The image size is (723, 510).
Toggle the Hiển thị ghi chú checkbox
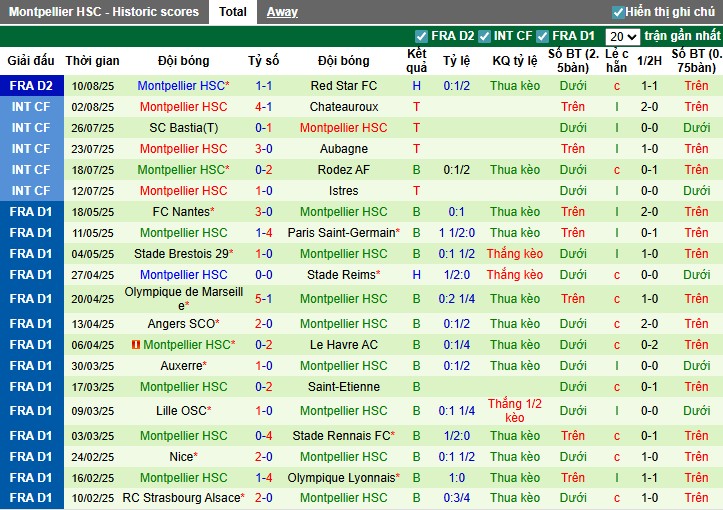619,12
